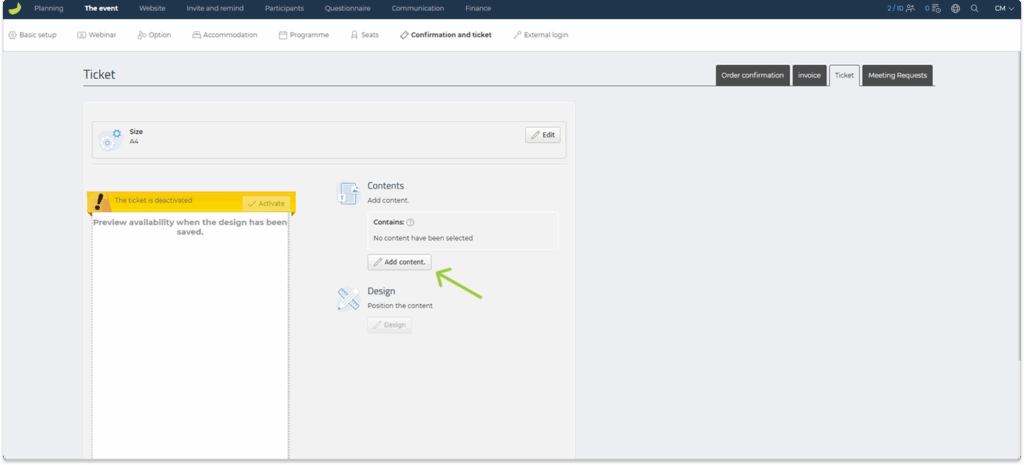Image resolution: width=1024 pixels, height=465 pixels.
Task: Click the Size gear icon
Action: point(110,140)
